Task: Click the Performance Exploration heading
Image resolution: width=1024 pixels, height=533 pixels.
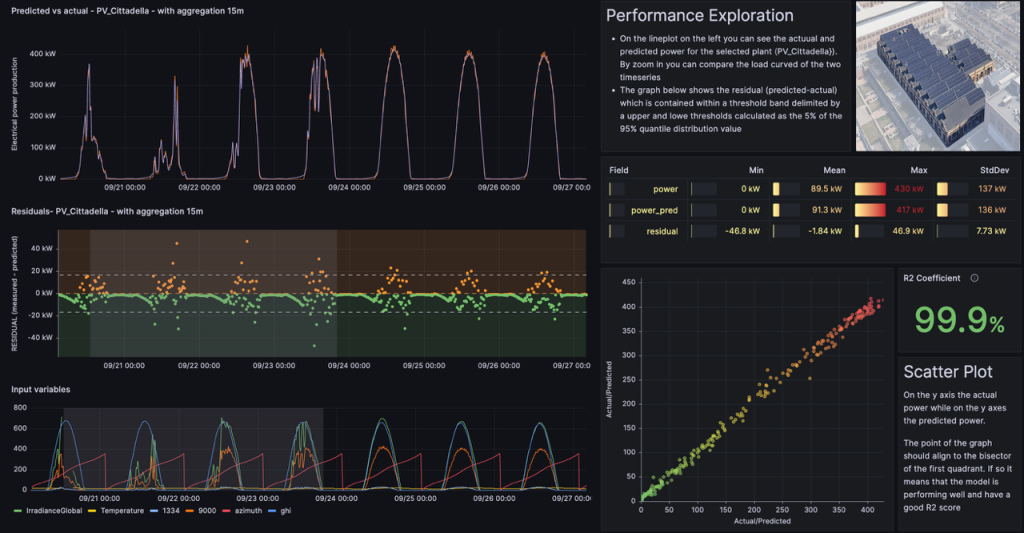Action: pyautogui.click(x=700, y=16)
